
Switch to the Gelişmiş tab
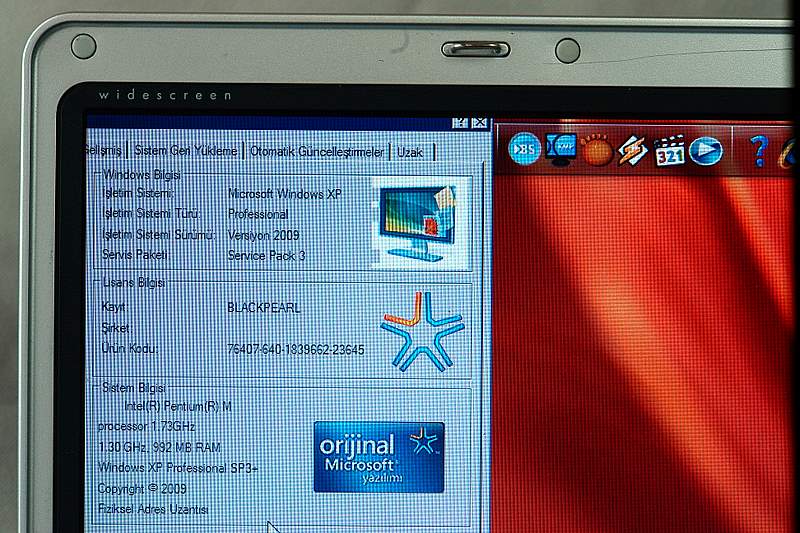tap(104, 150)
